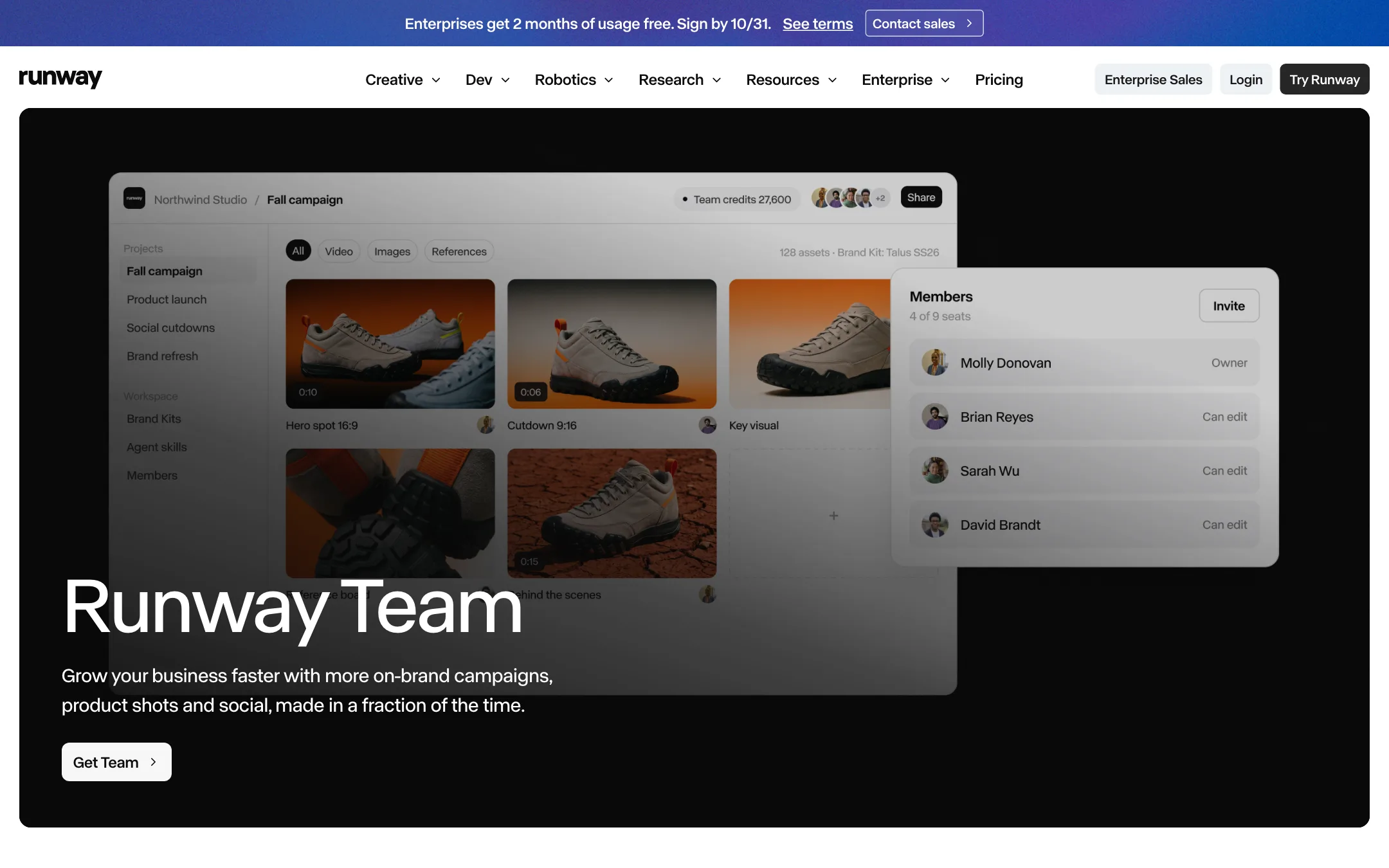Click the Owner role for Molly Donovan
The width and height of the screenshot is (1389, 868).
(x=1229, y=363)
